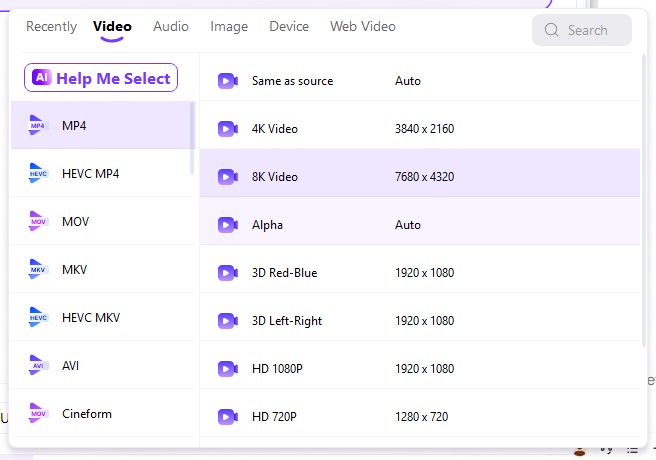
Task: Select the Cineform format label
Action: pyautogui.click(x=87, y=414)
